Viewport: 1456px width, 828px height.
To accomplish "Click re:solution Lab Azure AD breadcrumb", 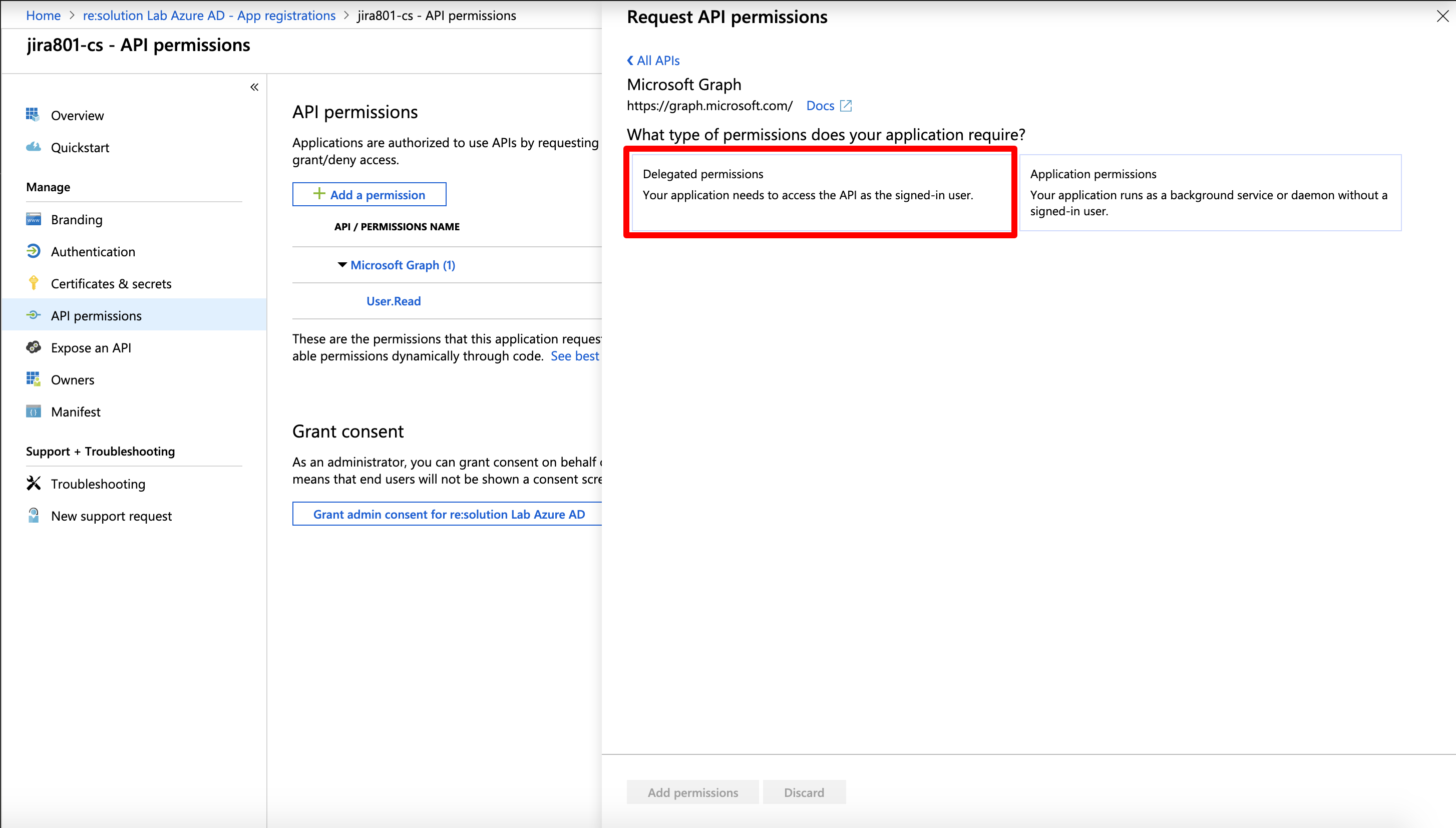I will tap(209, 16).
